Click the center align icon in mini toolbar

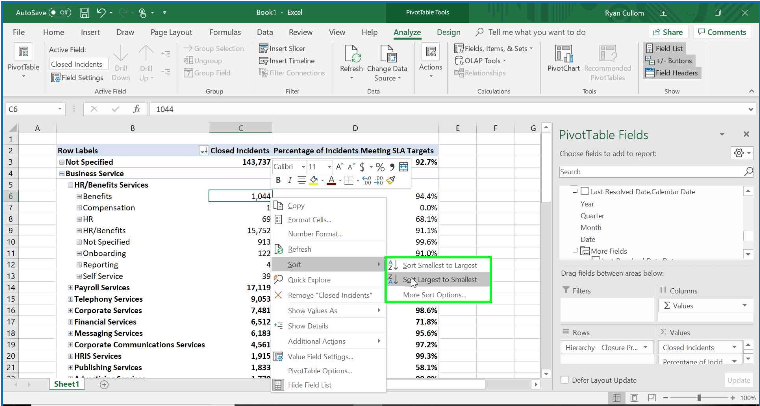click(301, 180)
